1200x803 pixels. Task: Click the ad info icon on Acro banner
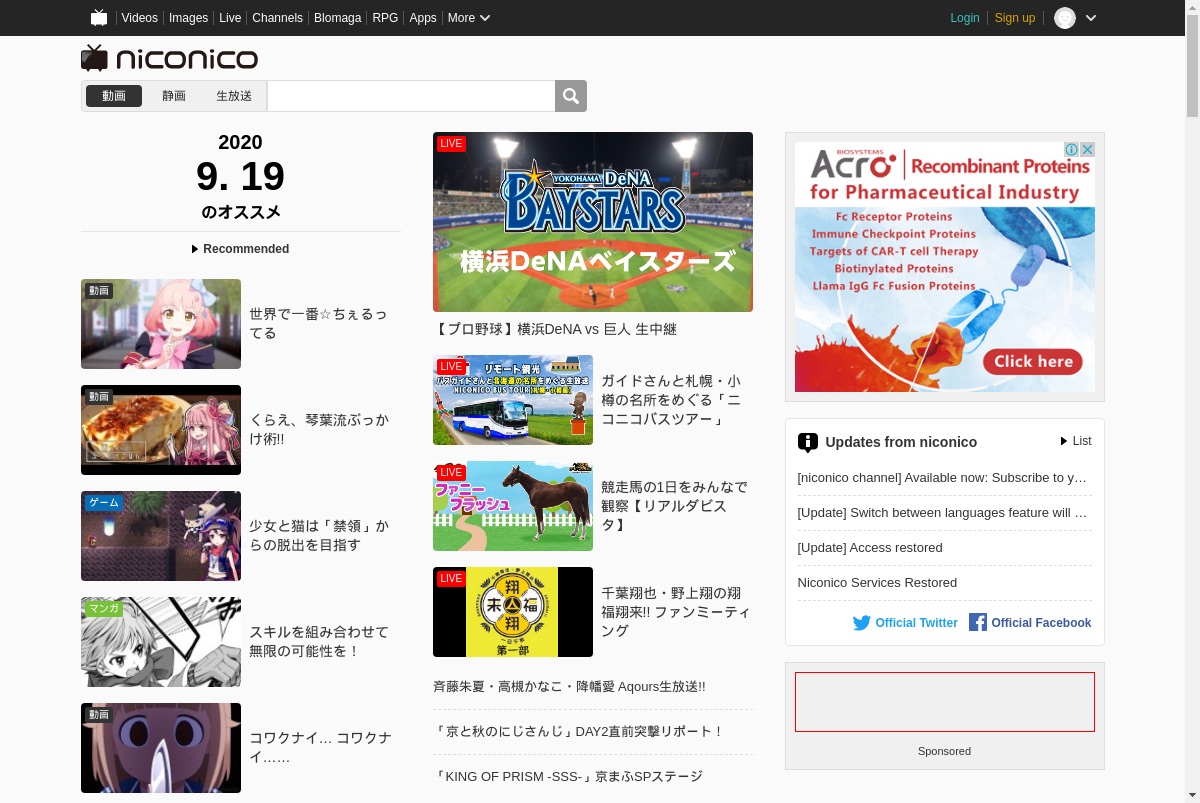(x=1071, y=149)
